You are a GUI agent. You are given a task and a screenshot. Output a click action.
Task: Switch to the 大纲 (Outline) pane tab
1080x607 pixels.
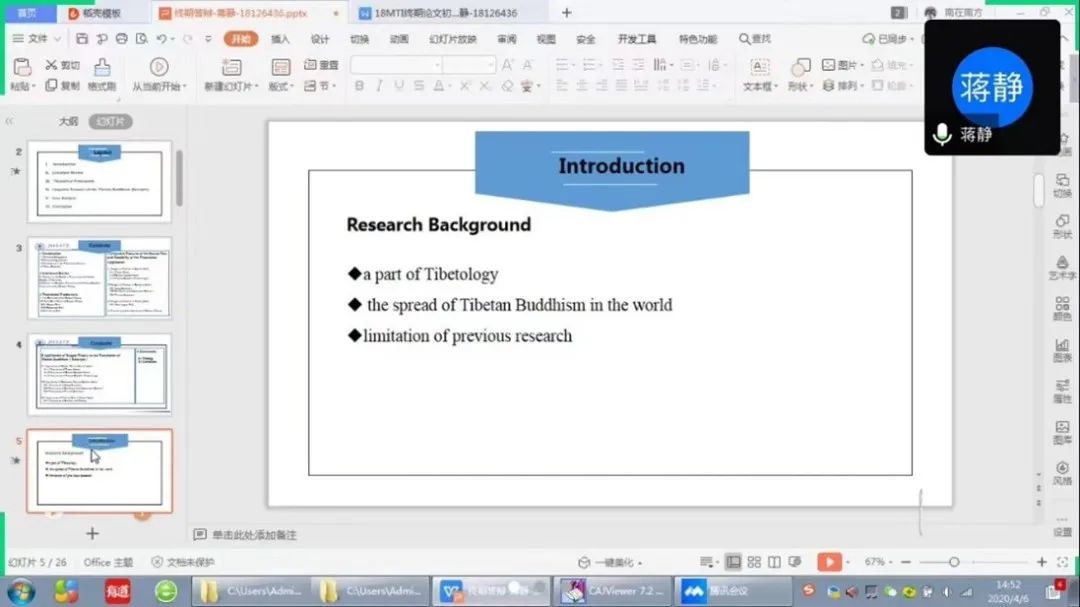click(x=67, y=121)
